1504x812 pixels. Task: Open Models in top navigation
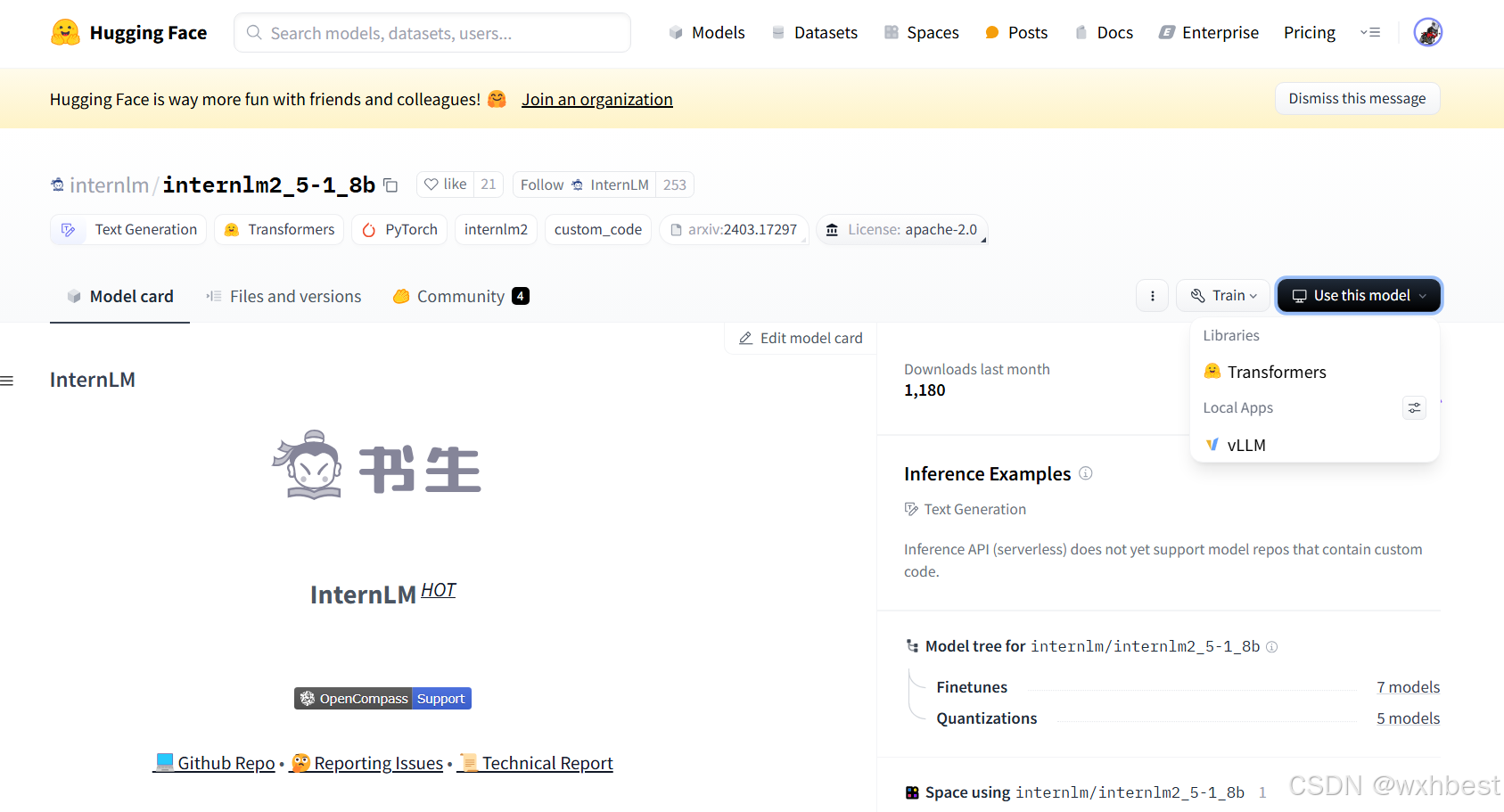coord(707,33)
